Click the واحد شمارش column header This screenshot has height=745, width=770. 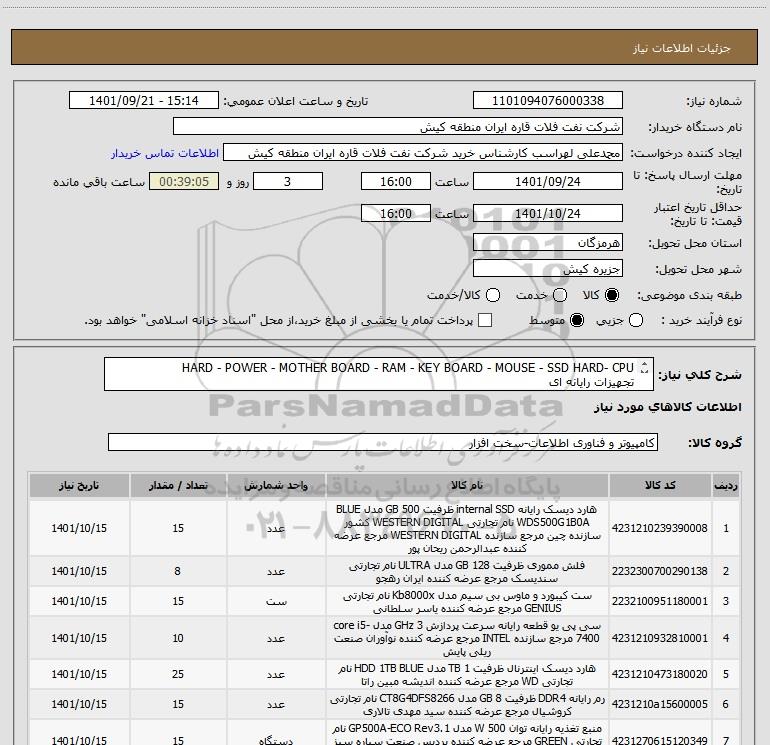pos(276,485)
